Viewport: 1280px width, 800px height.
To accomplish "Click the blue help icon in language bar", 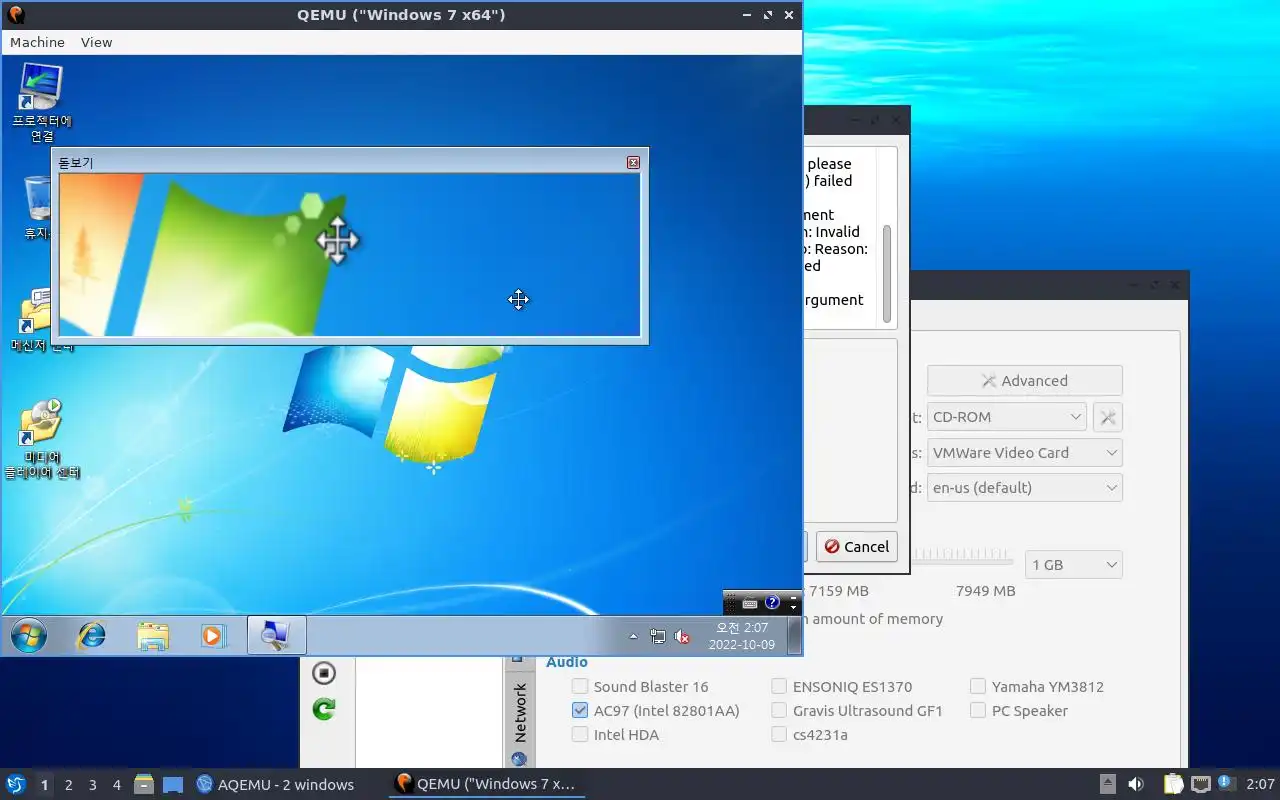I will (772, 602).
